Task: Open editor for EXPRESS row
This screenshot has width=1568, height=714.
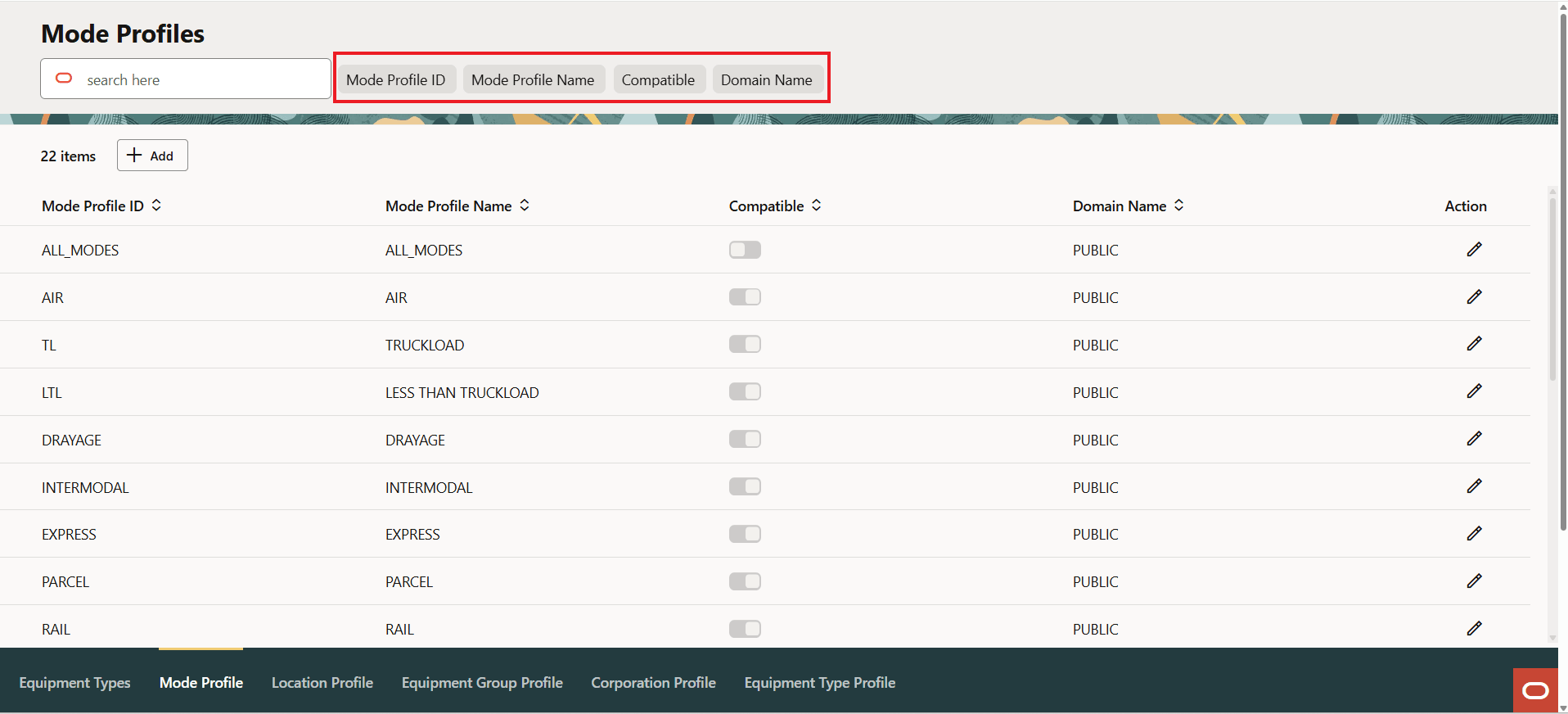Action: (x=1474, y=534)
